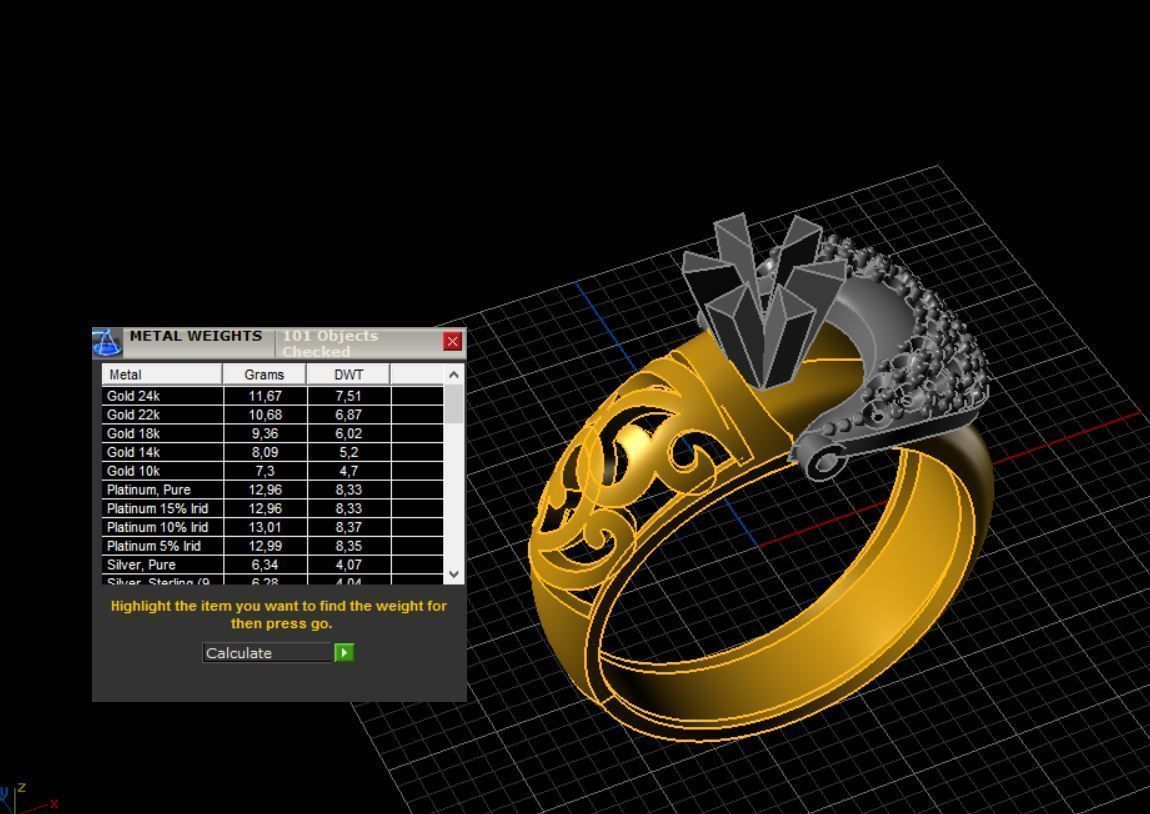The width and height of the screenshot is (1150, 814).
Task: Select the Gold 14k row
Action: [x=272, y=452]
